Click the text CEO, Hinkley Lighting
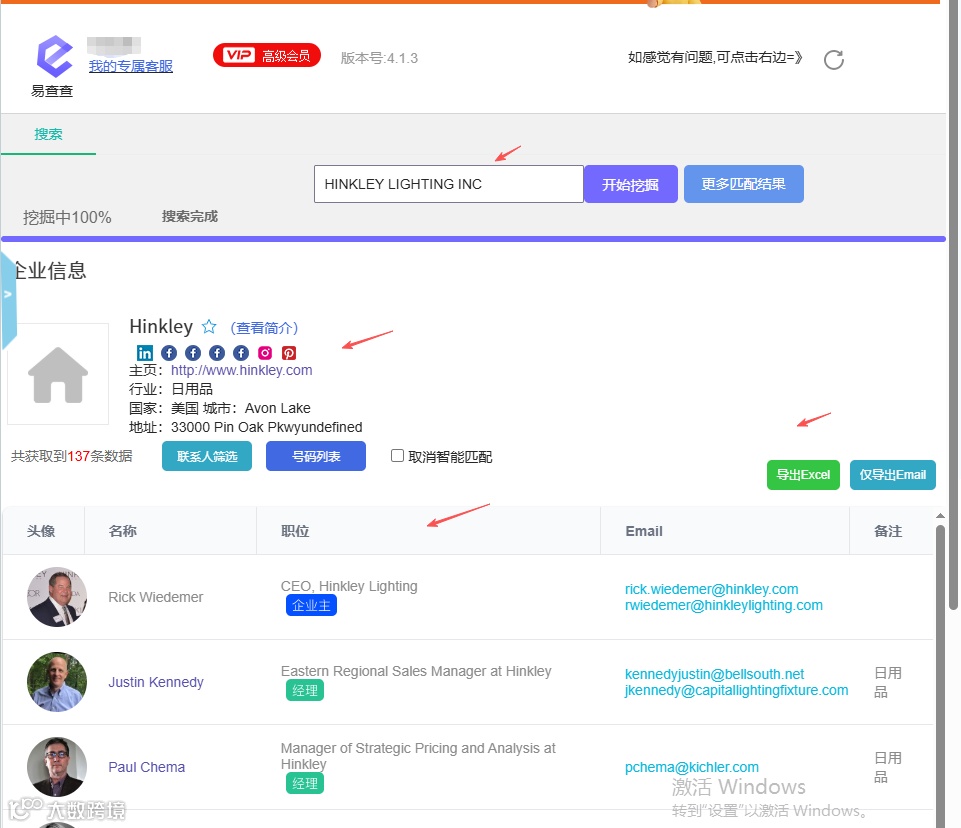This screenshot has height=828, width=961. tap(349, 586)
